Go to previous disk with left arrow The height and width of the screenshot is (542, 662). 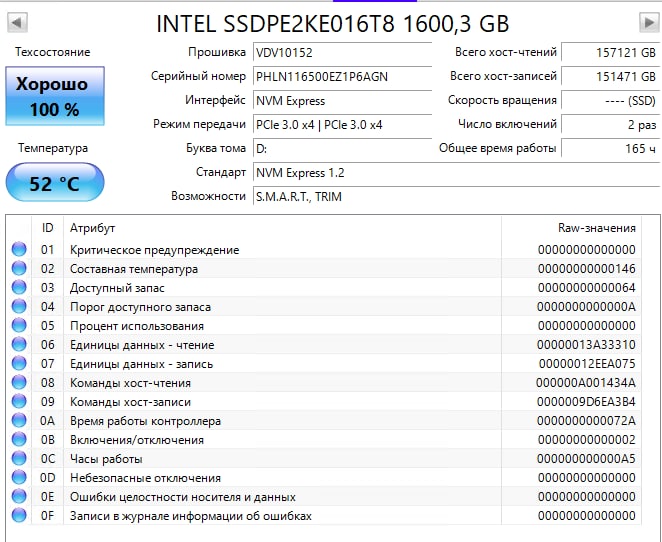click(17, 22)
